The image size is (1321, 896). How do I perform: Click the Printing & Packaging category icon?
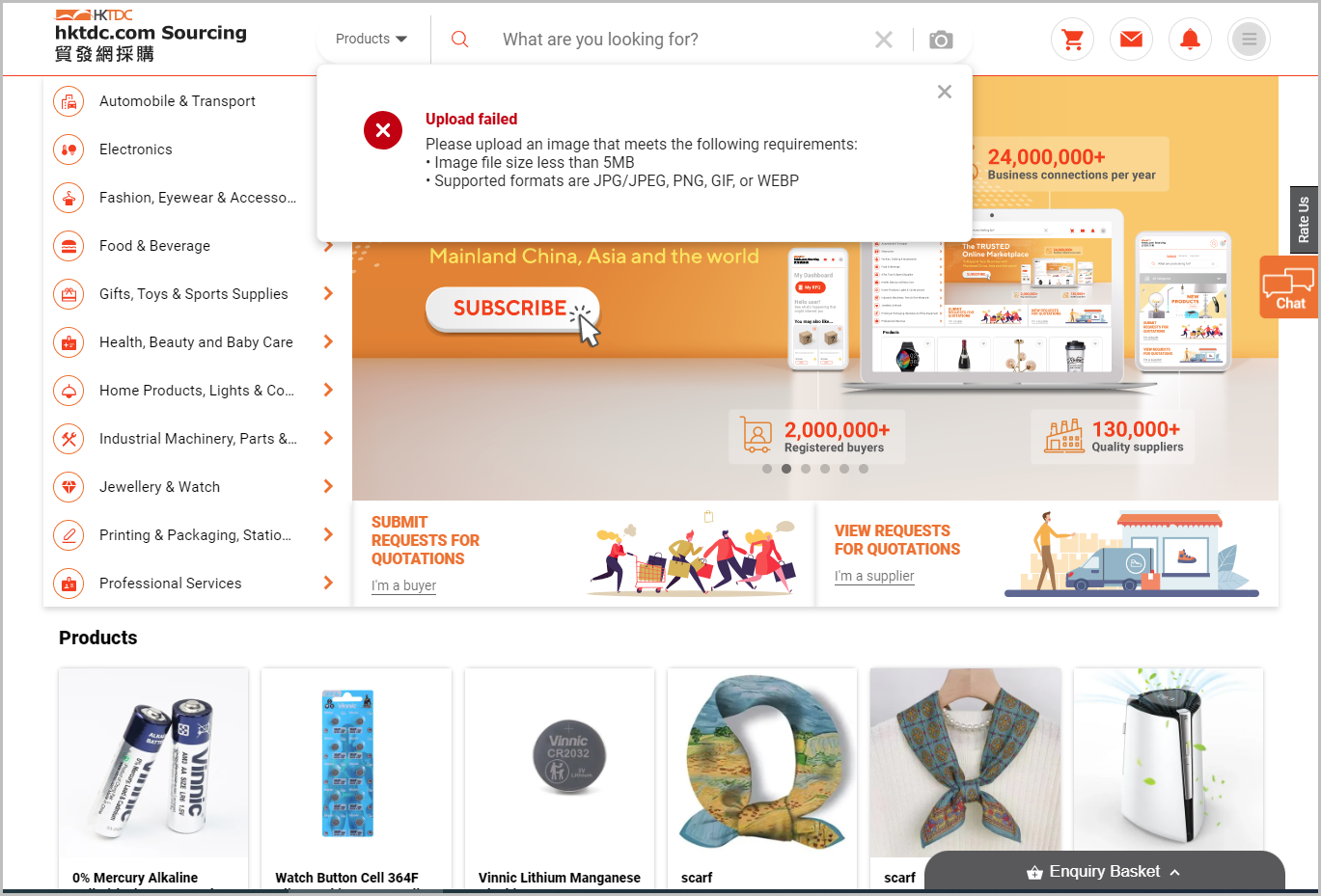click(x=69, y=534)
